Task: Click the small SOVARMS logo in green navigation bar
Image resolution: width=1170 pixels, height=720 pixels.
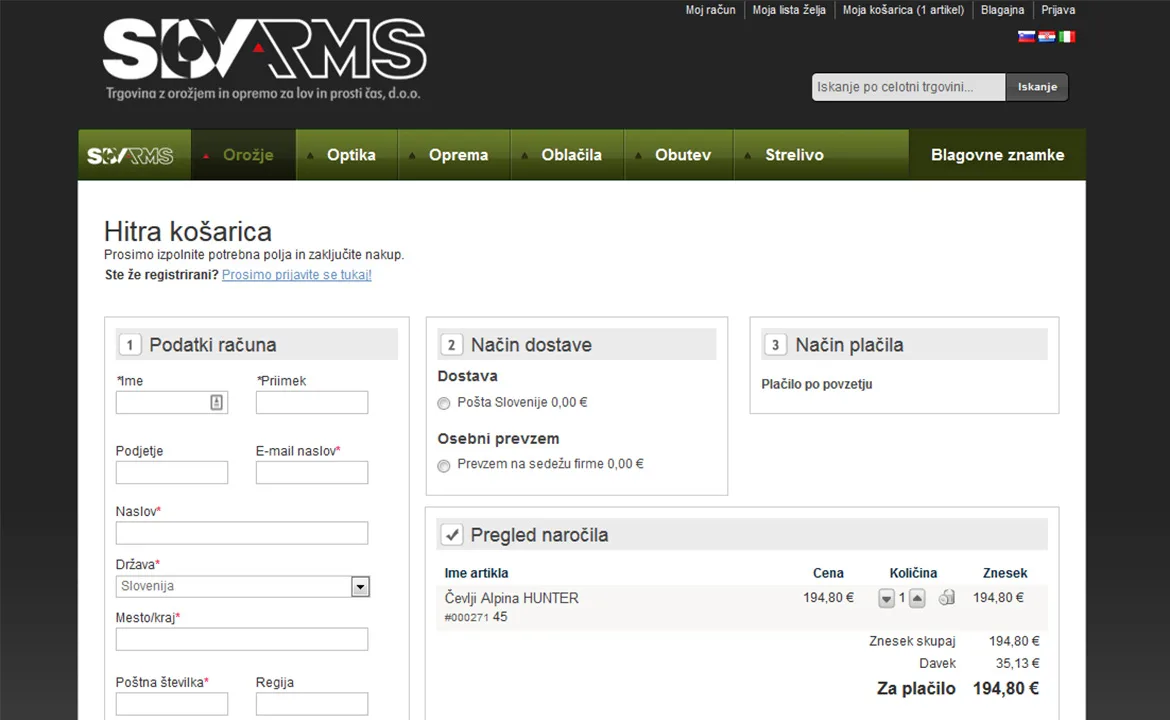Action: (131, 155)
